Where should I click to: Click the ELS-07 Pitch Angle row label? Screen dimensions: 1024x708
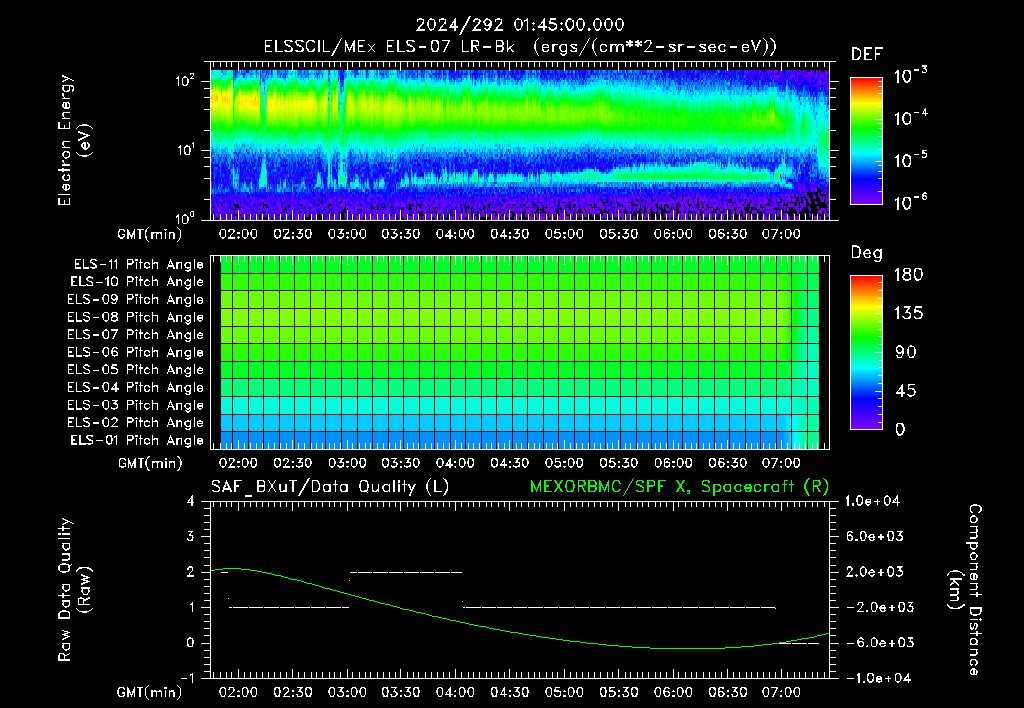135,334
